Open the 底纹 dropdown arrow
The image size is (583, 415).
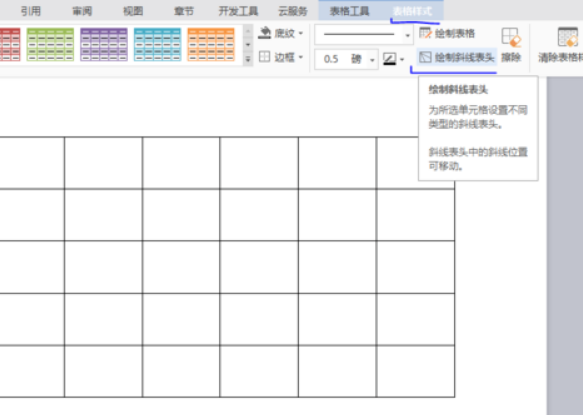(300, 33)
